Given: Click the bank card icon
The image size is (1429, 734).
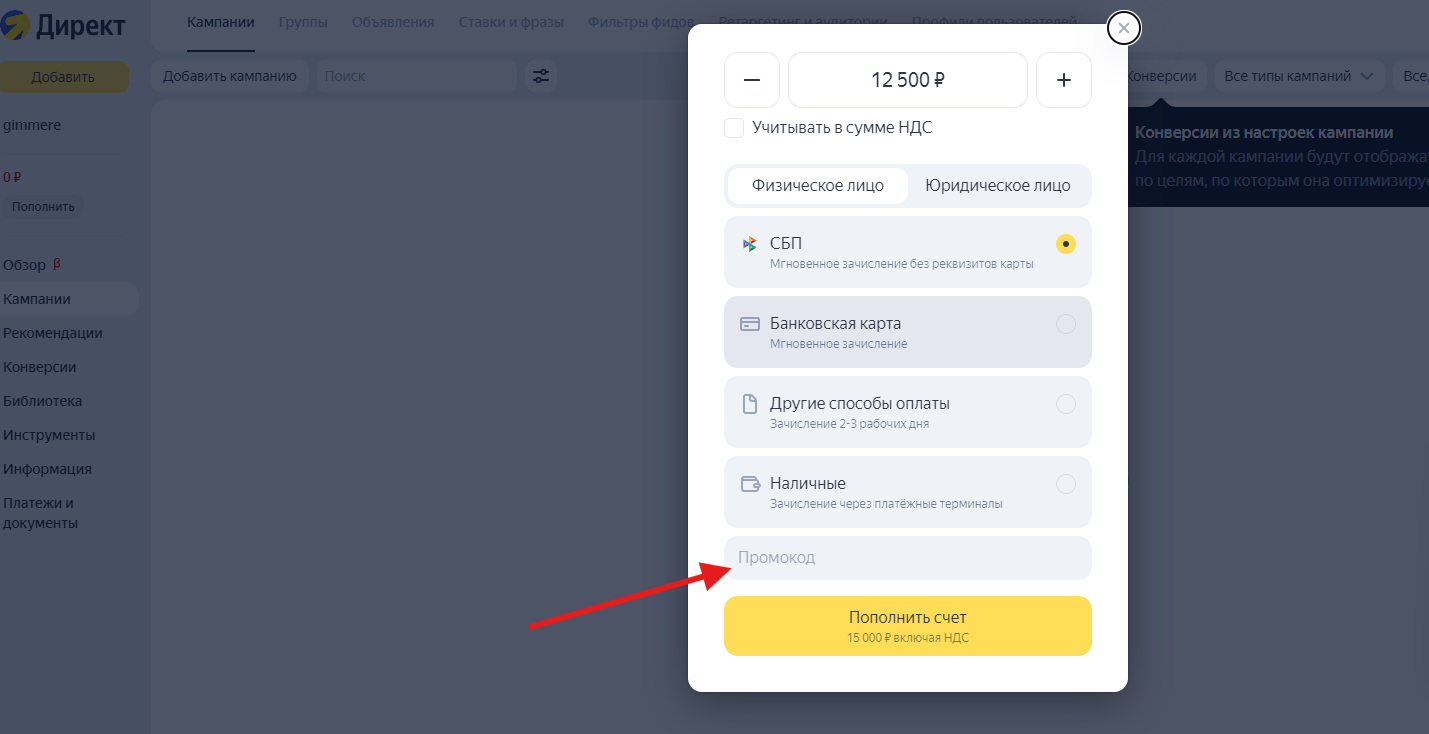Looking at the screenshot, I should 750,324.
